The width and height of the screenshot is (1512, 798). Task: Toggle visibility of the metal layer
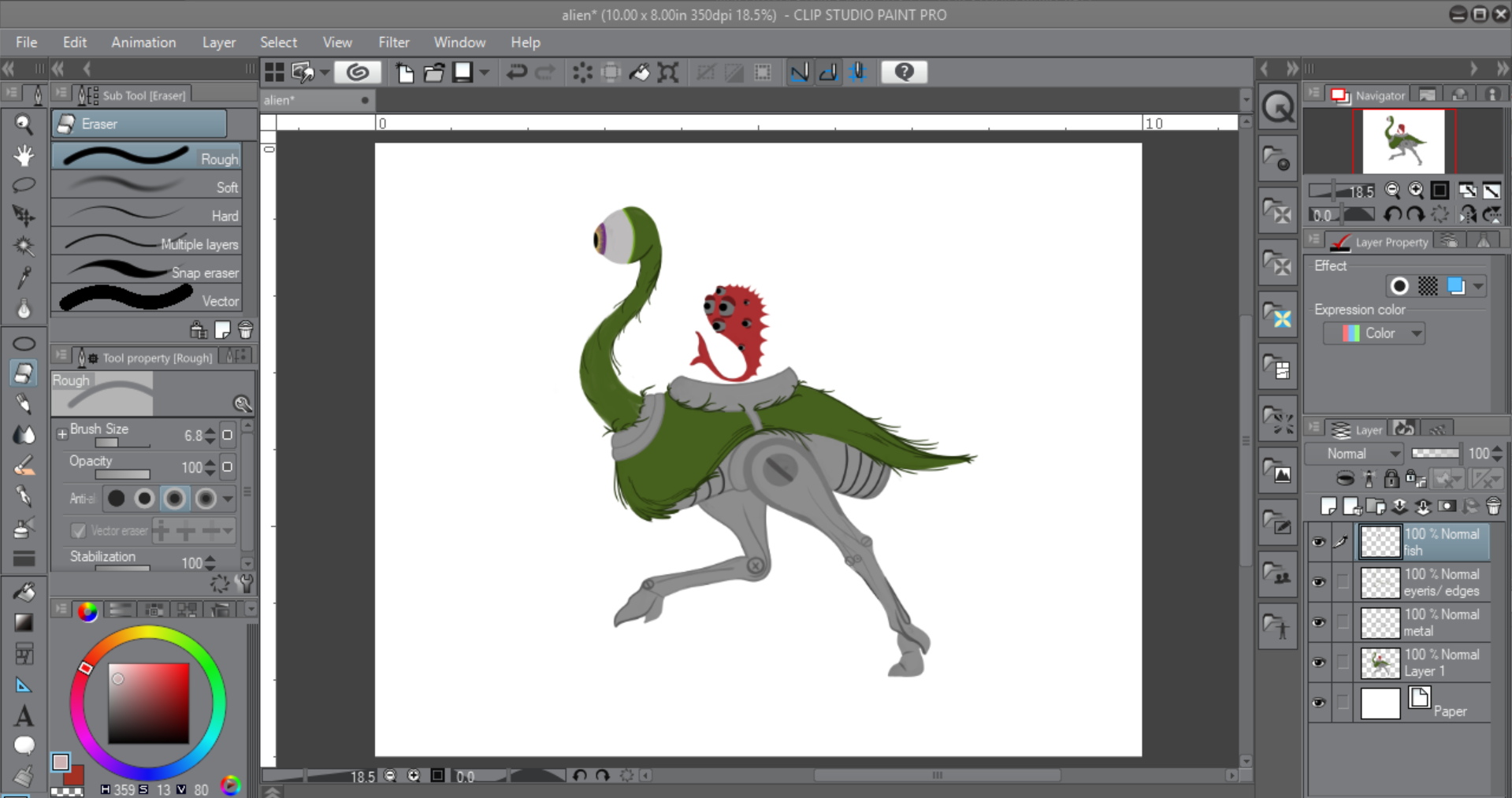(x=1318, y=622)
